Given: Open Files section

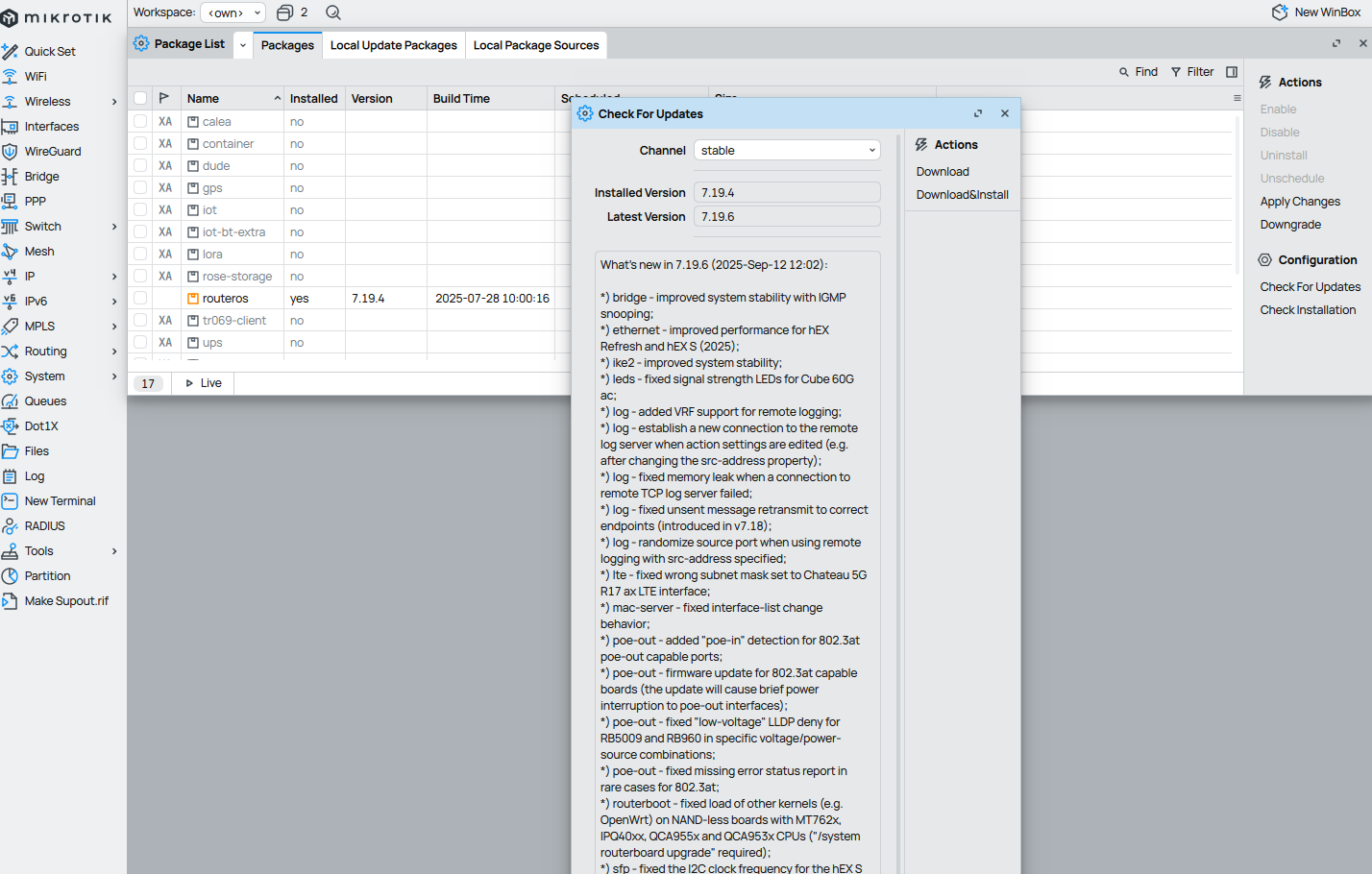Looking at the screenshot, I should 37,451.
